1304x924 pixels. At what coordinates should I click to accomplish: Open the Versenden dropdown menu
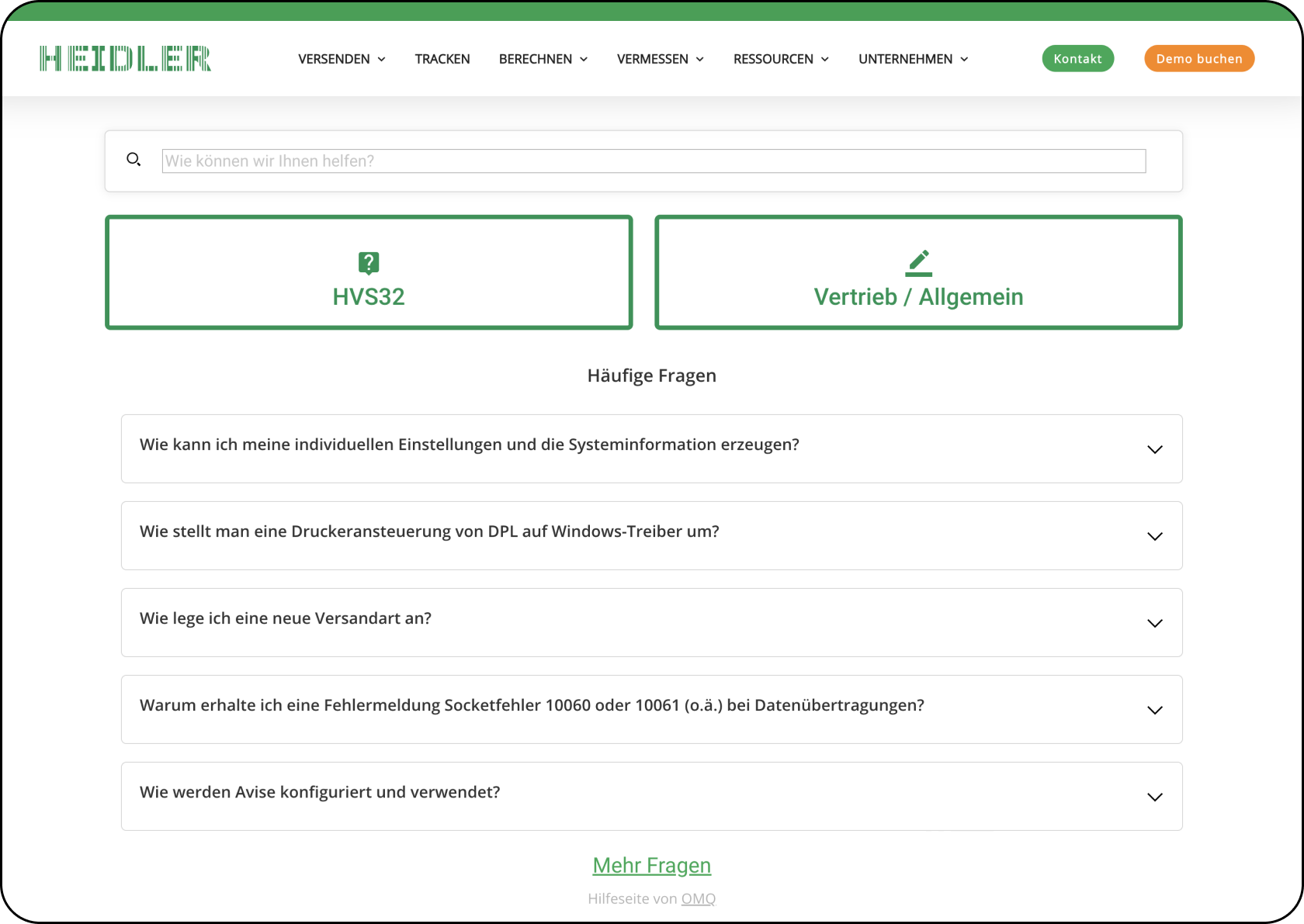point(342,59)
